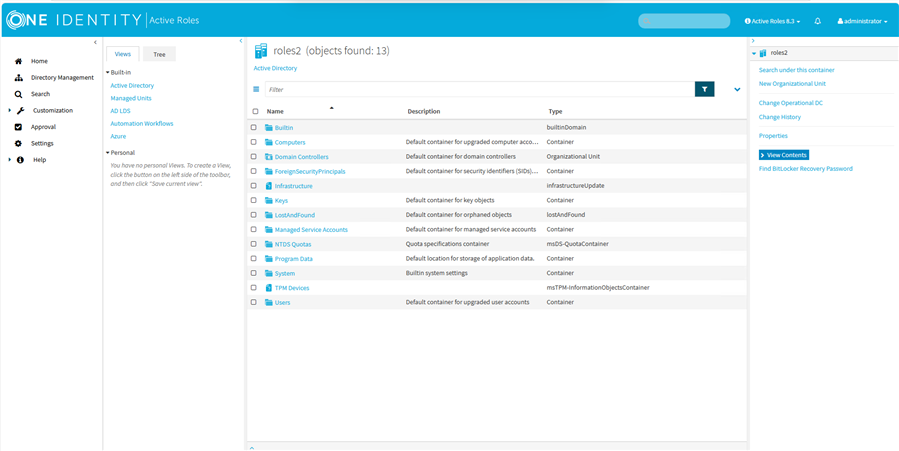Click the Managed Service Accounts folder icon
Viewport: 899px width, 451px height.
pyautogui.click(x=269, y=229)
